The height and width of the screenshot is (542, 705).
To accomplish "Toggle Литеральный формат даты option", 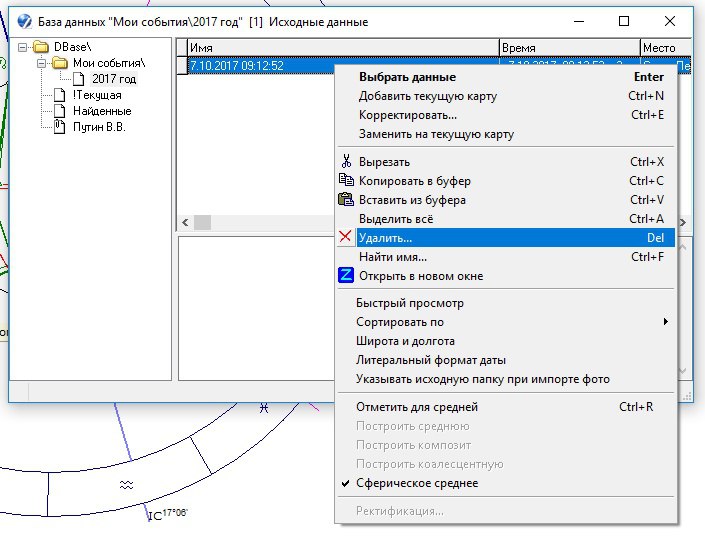I will (x=506, y=360).
